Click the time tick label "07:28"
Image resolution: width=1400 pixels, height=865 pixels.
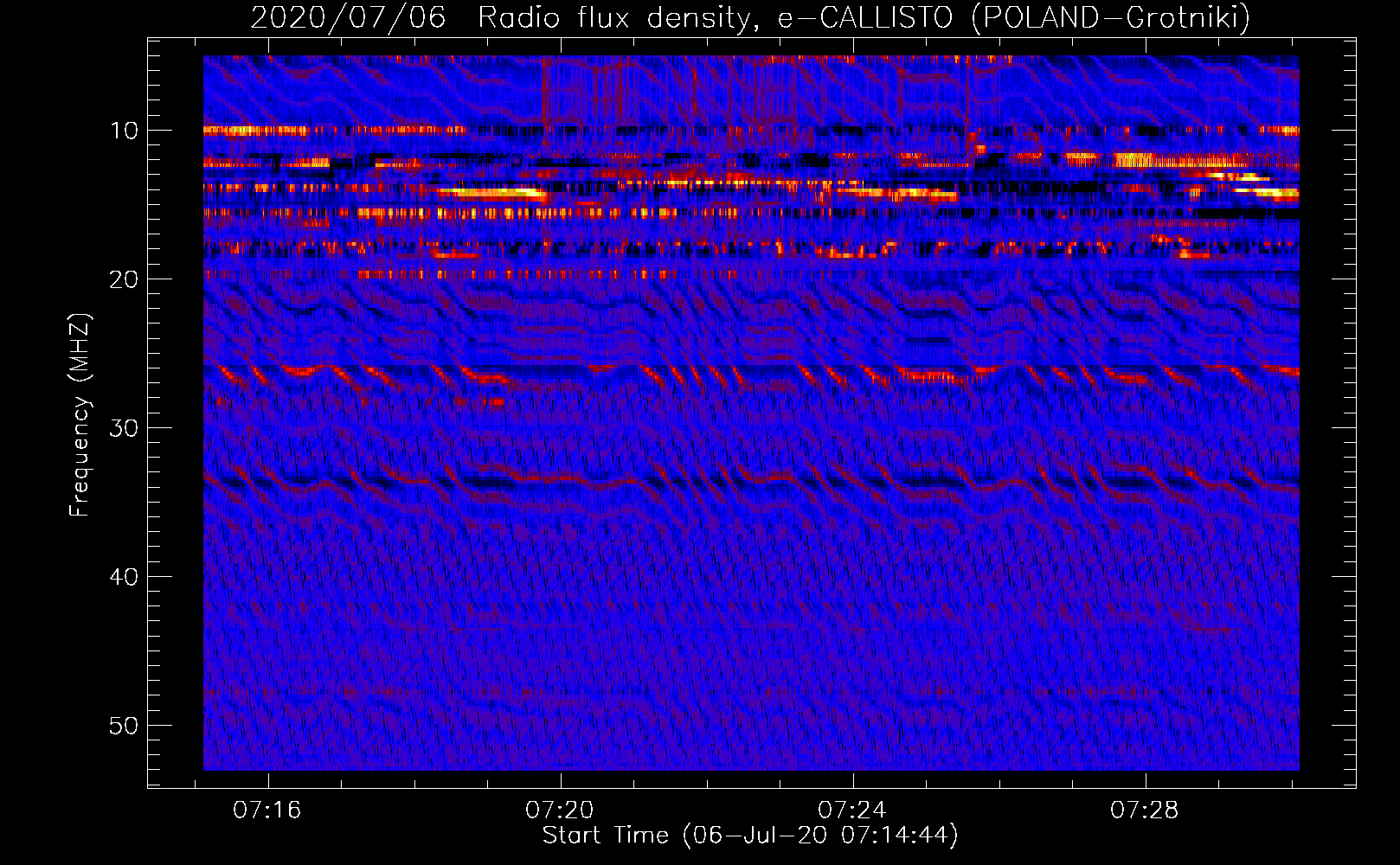tap(1145, 811)
